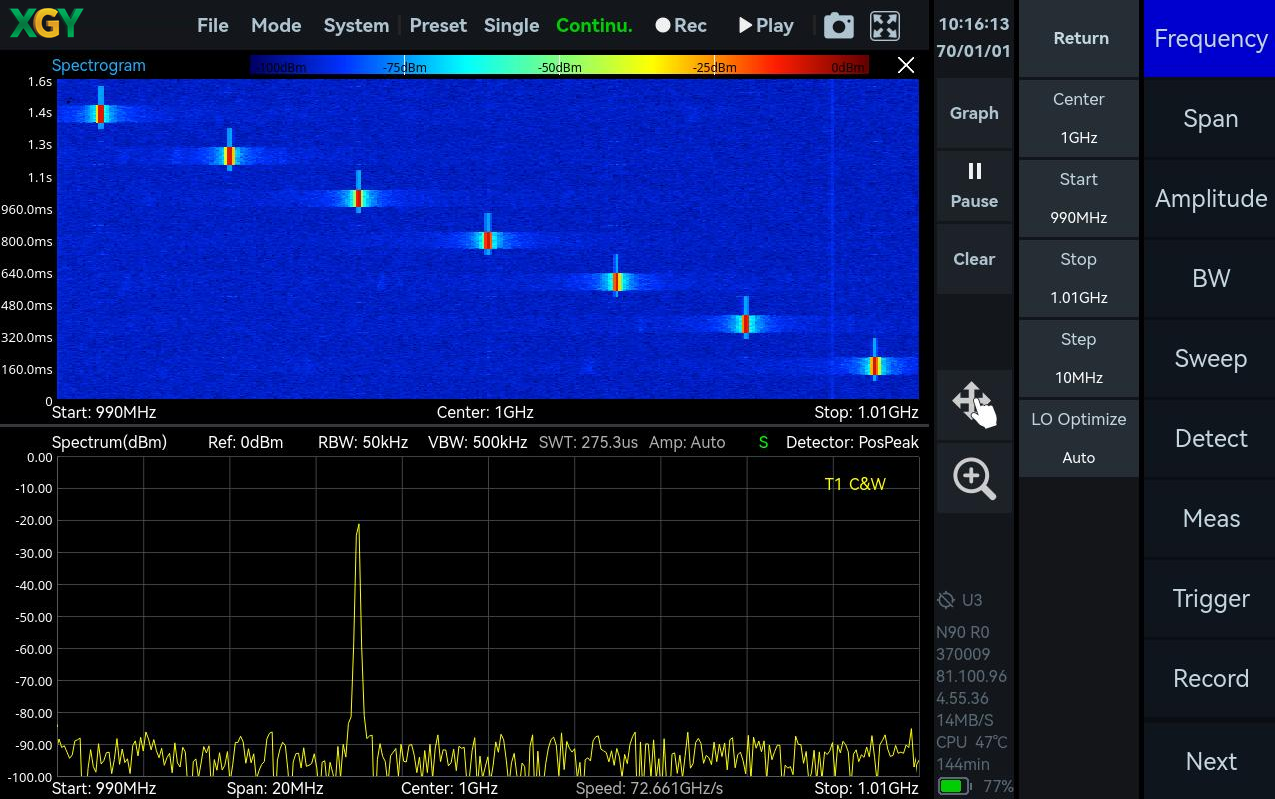Click the Amp: Auto label
Image resolution: width=1275 pixels, height=799 pixels.
pos(687,442)
